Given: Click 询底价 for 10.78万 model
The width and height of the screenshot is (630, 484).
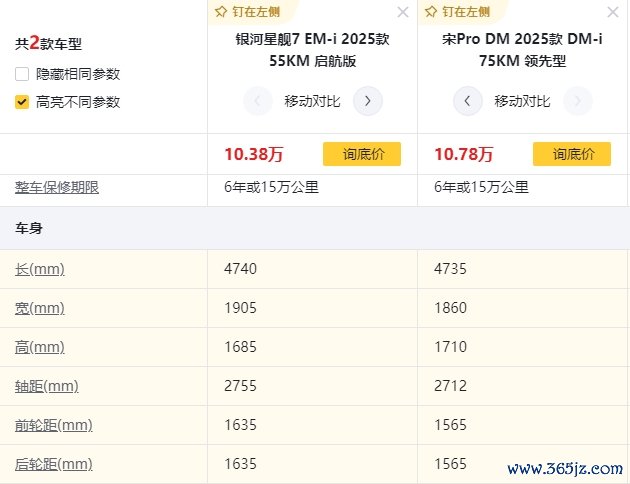Looking at the screenshot, I should tap(572, 154).
